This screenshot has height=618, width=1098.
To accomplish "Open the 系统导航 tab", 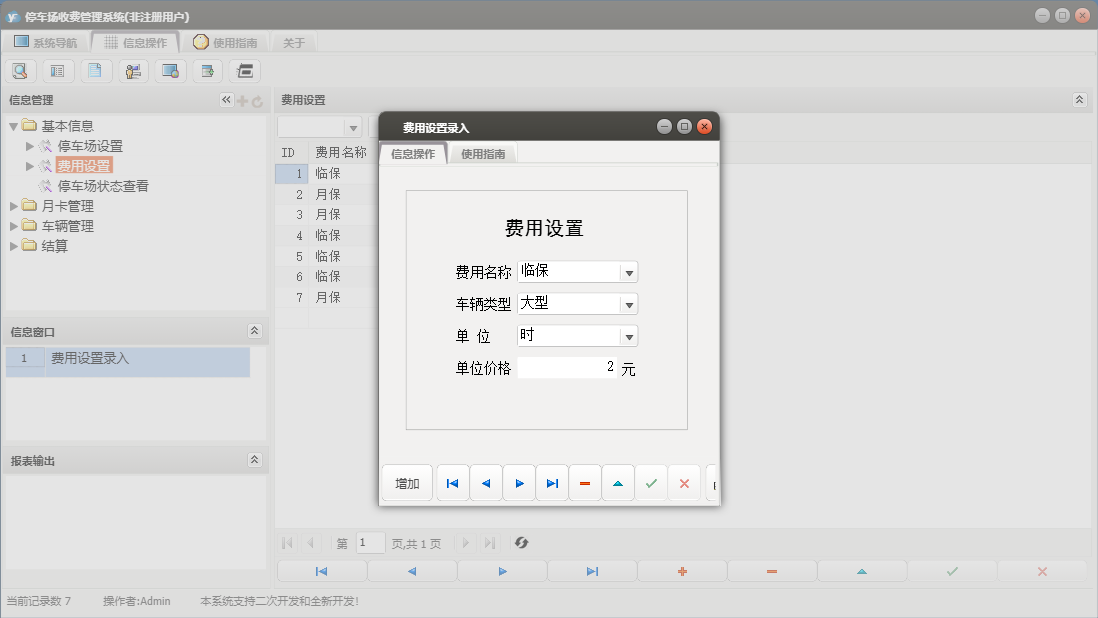I will (45, 43).
